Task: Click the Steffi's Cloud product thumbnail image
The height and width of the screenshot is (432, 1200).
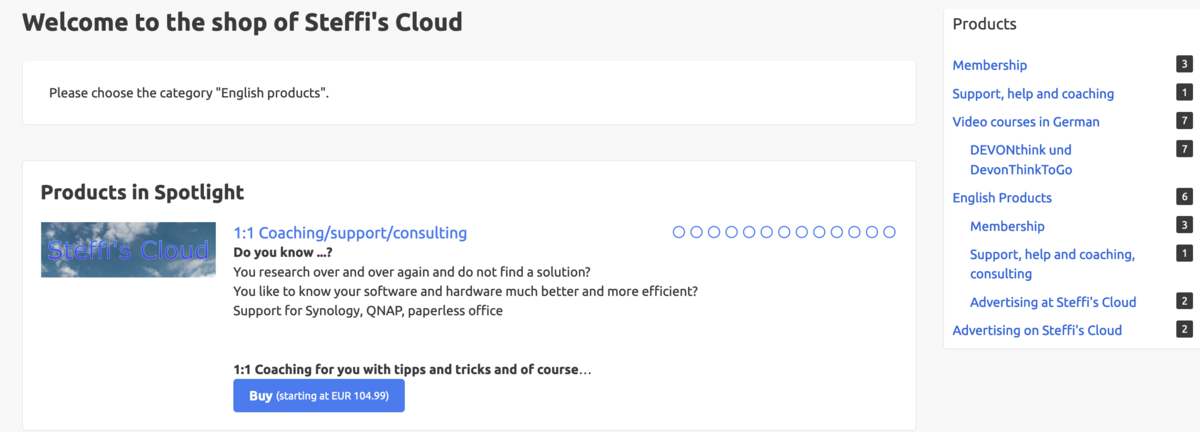Action: [x=128, y=250]
